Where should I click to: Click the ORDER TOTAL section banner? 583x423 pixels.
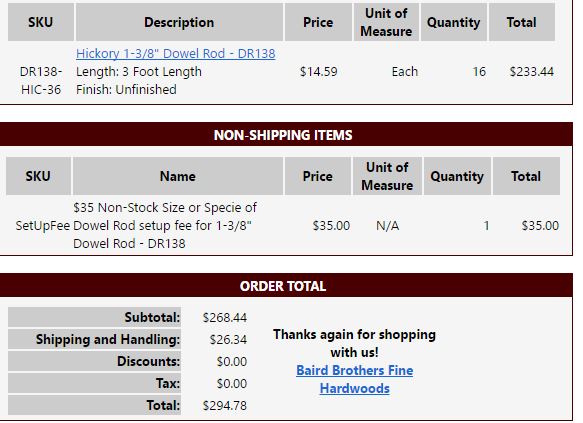286,286
